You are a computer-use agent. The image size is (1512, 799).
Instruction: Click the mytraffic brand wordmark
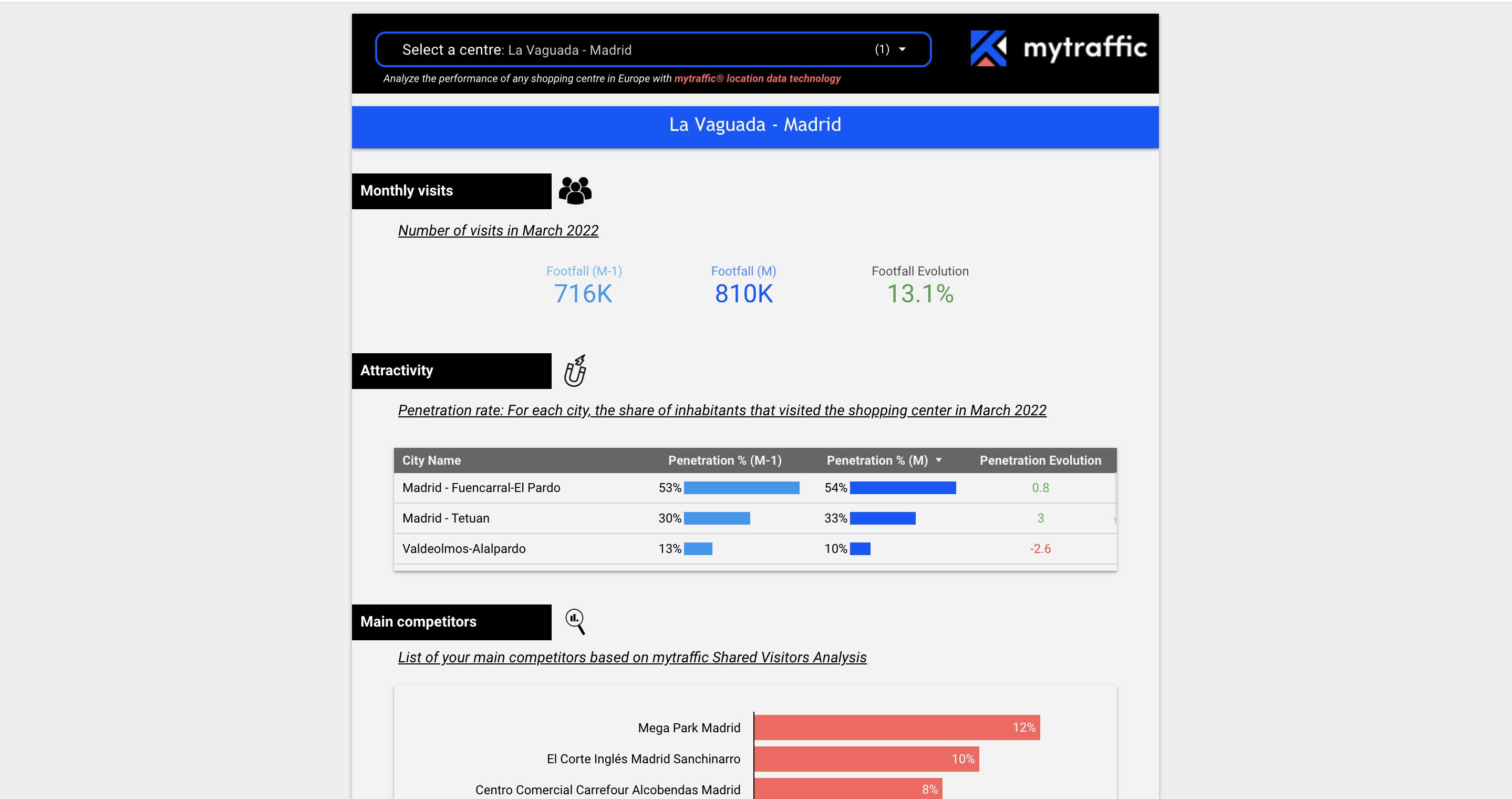1085,47
